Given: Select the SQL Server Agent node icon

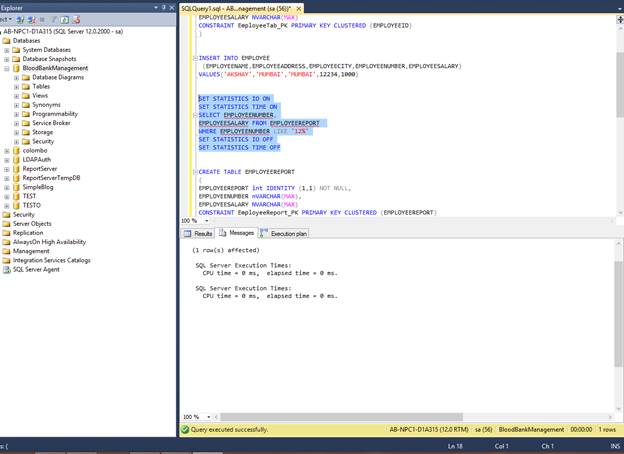Looking at the screenshot, I should click(6, 269).
